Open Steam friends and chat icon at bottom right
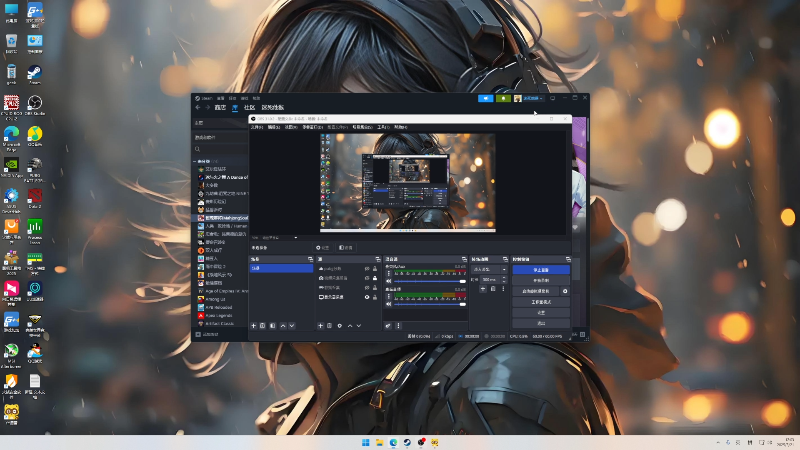800x450 pixels. pos(582,335)
